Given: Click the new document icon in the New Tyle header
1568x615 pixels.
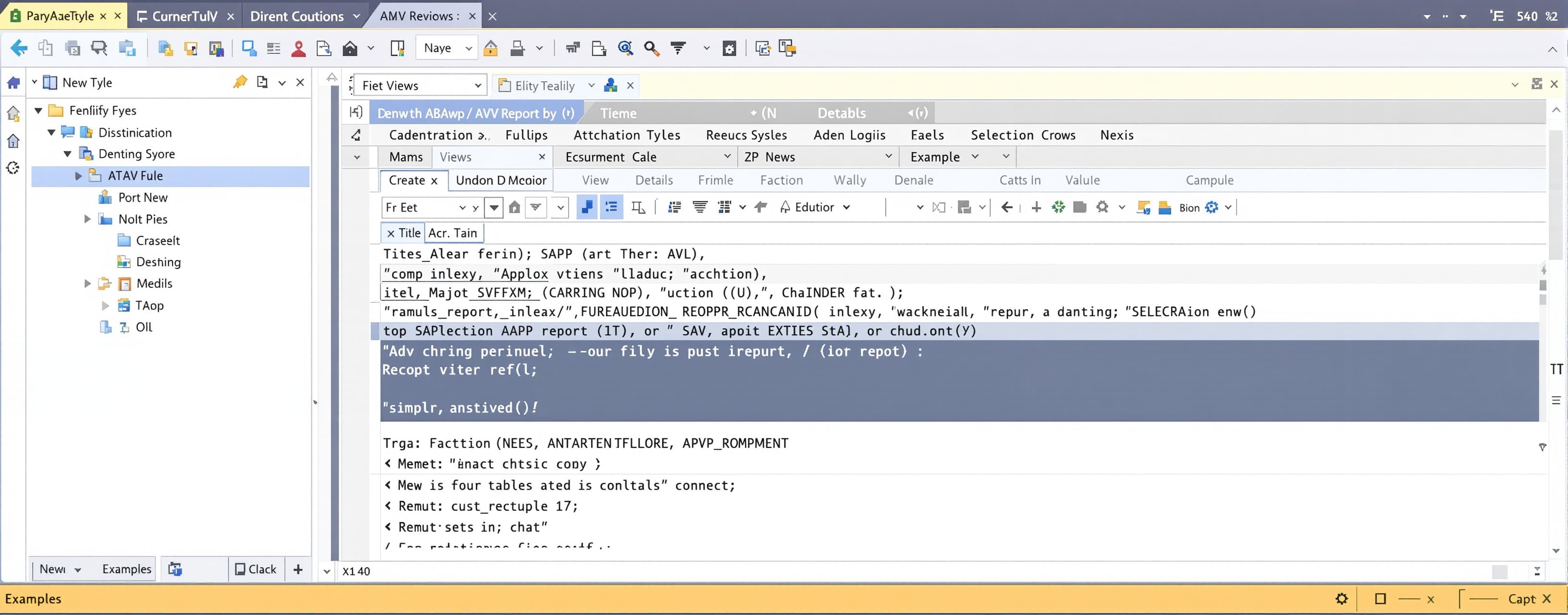Looking at the screenshot, I should point(262,82).
